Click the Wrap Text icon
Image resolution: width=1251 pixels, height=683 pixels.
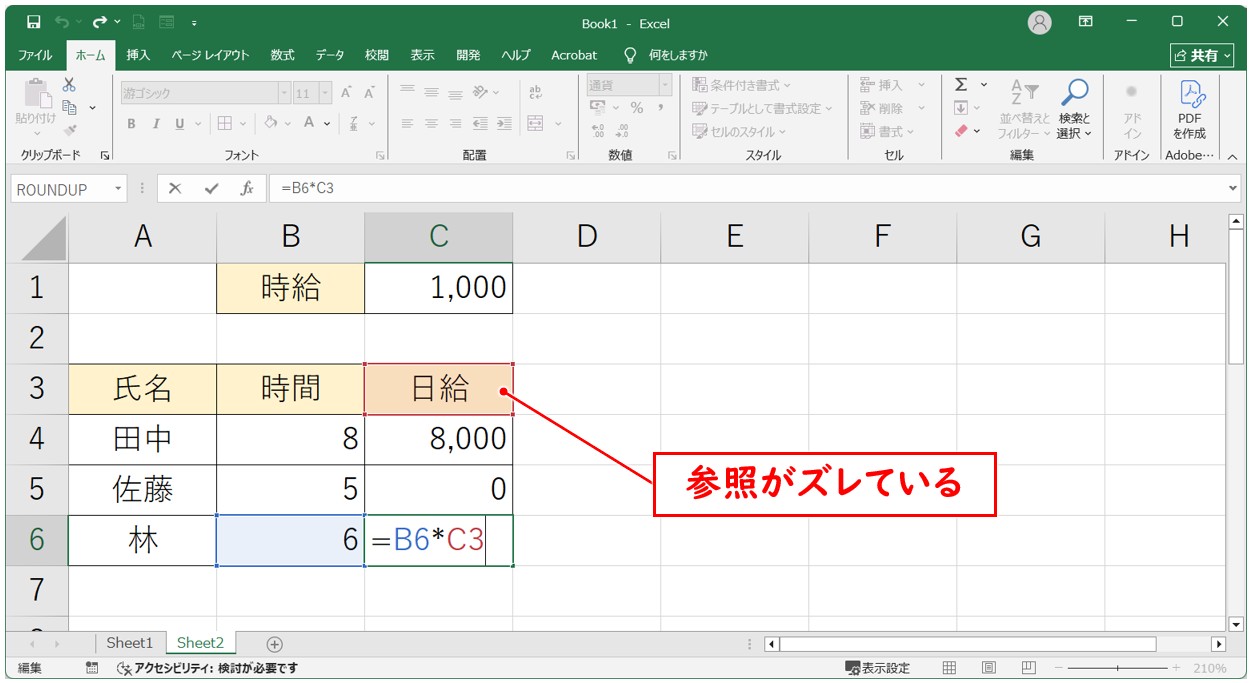(535, 93)
